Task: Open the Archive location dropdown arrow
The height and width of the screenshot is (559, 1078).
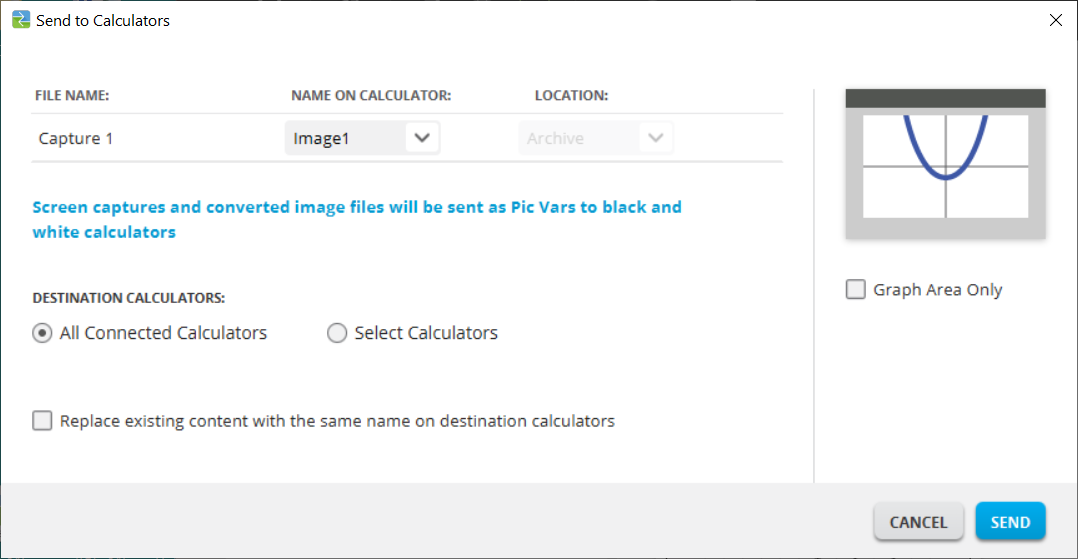Action: 656,138
